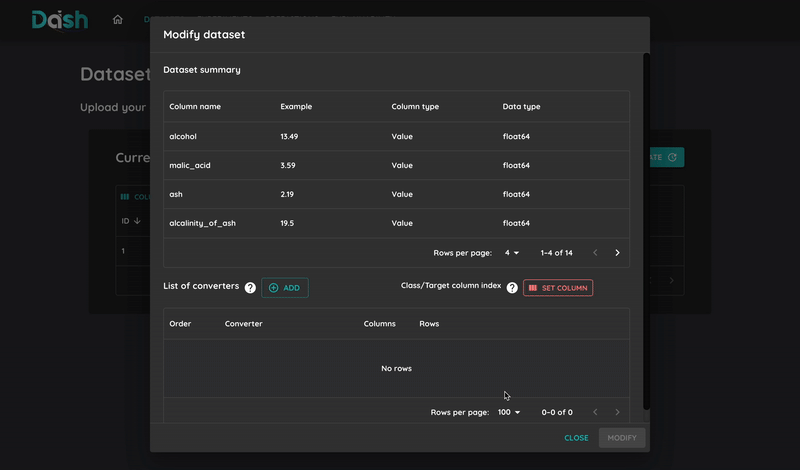Click example value 19.5
The height and width of the screenshot is (470, 800).
point(287,223)
